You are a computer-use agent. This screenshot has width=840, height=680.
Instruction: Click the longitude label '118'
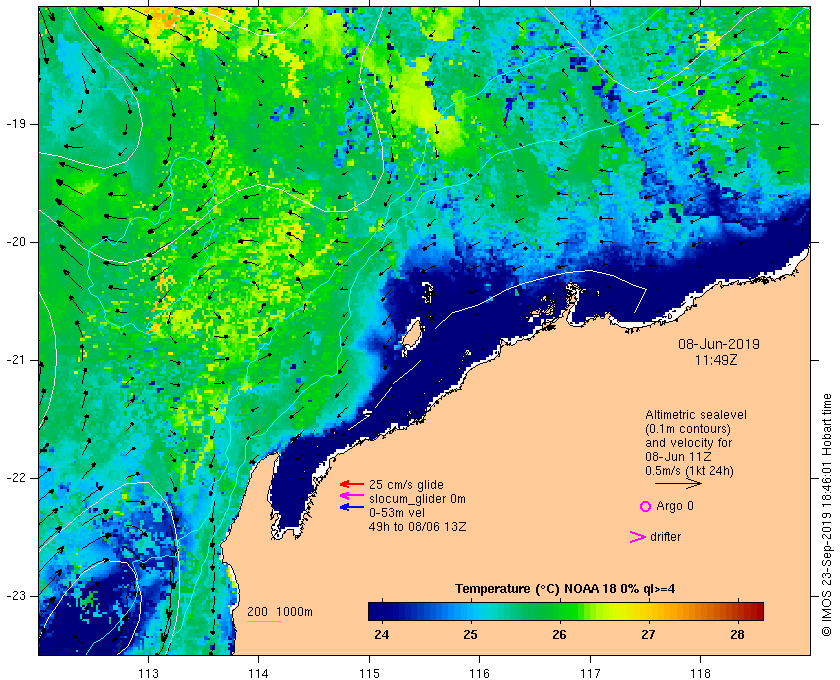click(701, 674)
